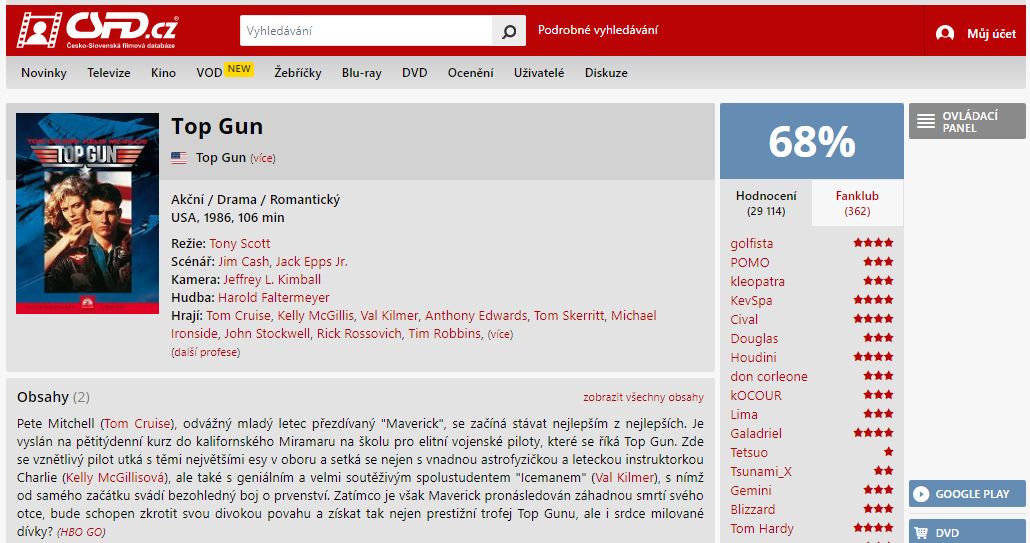Image resolution: width=1030 pixels, height=543 pixels.
Task: Open user Cival's profile
Action: [744, 320]
